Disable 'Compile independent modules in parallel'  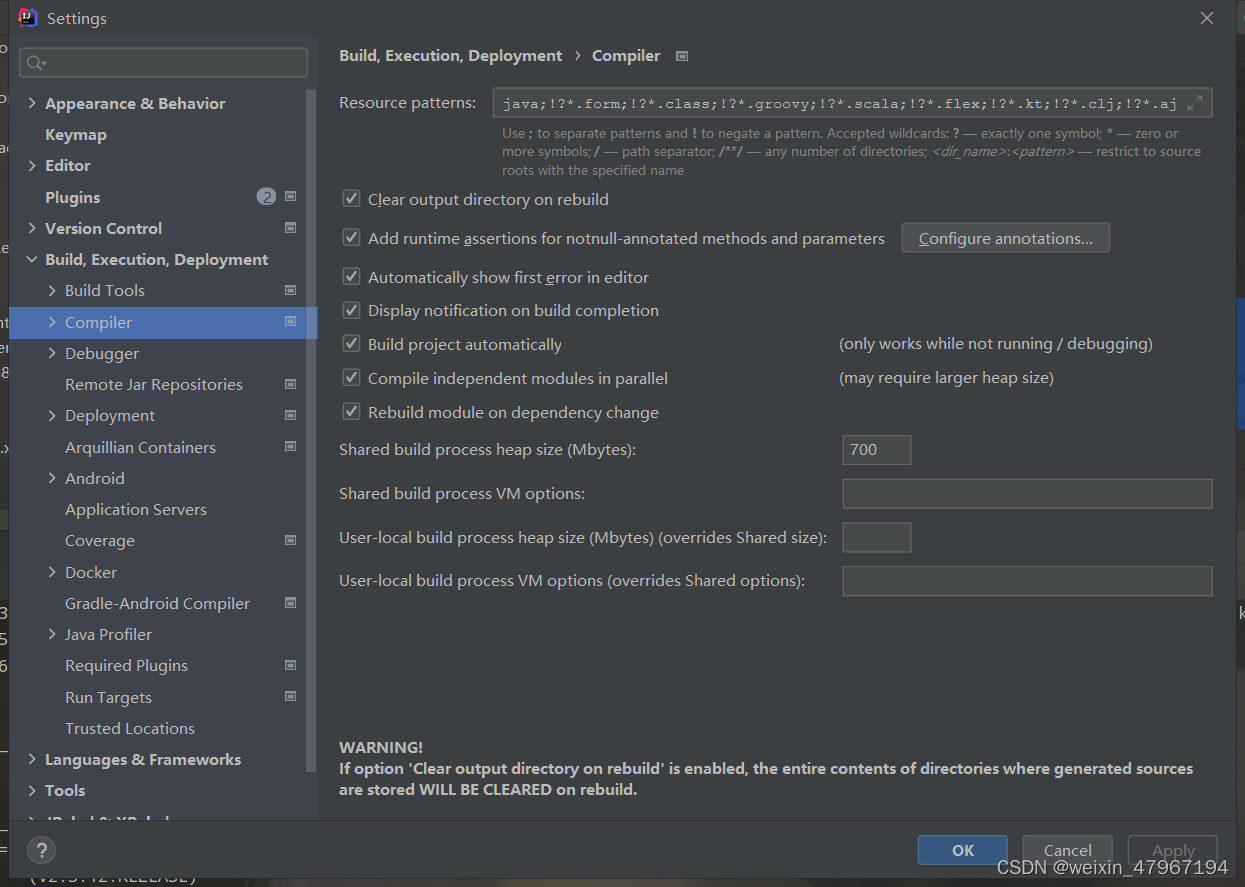[351, 378]
